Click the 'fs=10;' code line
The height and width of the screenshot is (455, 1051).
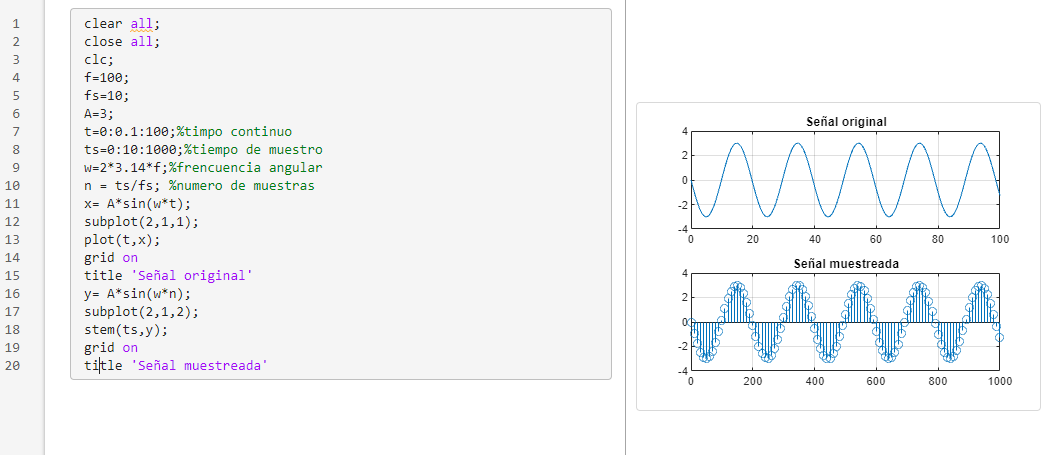[106, 96]
